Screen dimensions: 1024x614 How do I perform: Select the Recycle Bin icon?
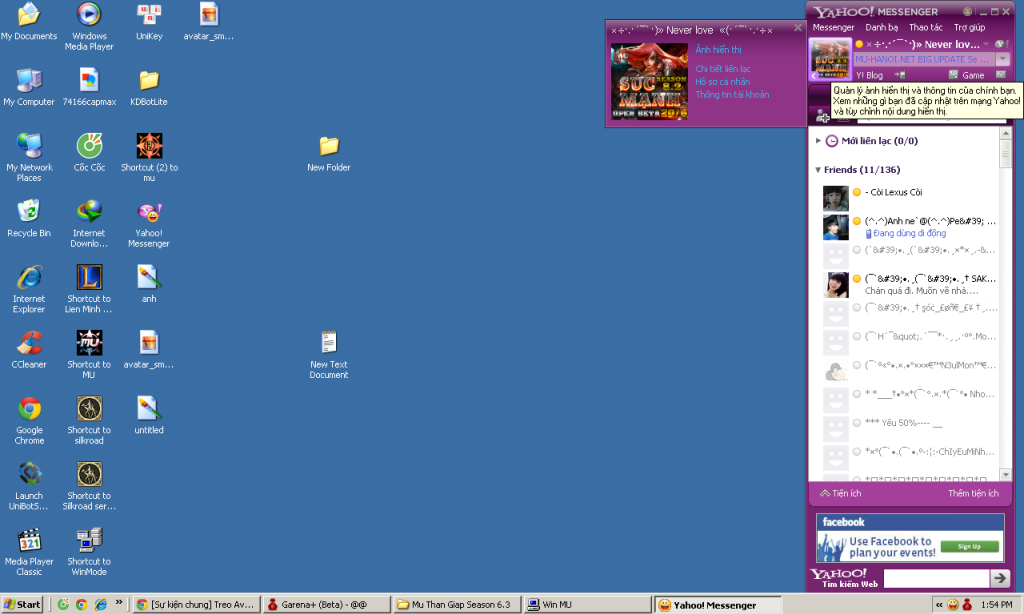tap(29, 218)
